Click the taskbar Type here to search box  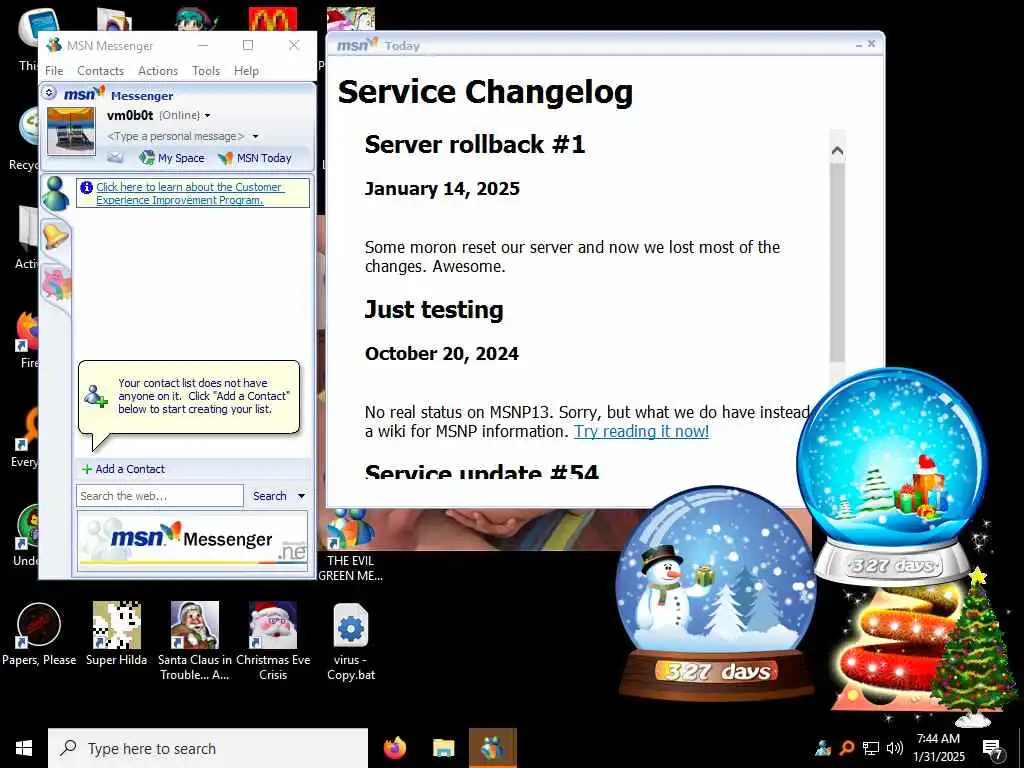pos(208,748)
